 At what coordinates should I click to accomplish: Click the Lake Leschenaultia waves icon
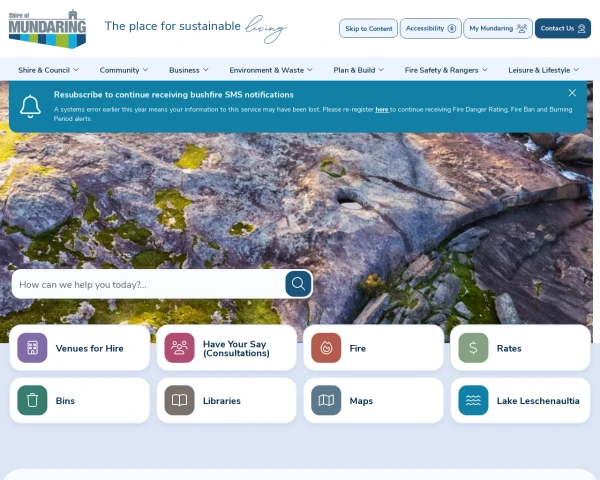pos(473,400)
